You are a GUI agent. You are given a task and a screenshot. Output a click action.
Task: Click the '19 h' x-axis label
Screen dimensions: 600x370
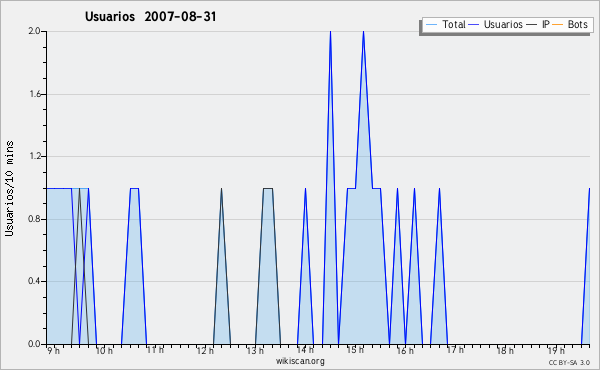pyautogui.click(x=556, y=350)
